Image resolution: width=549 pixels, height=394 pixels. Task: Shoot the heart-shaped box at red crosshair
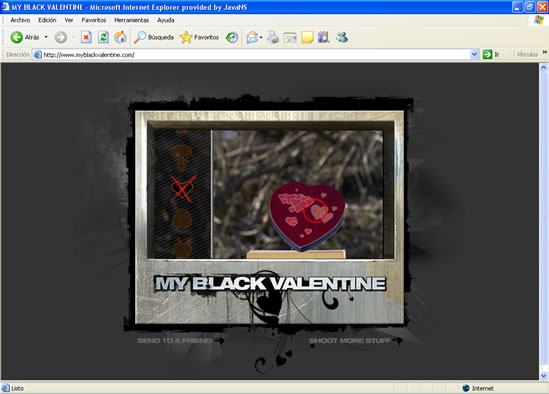pos(315,211)
